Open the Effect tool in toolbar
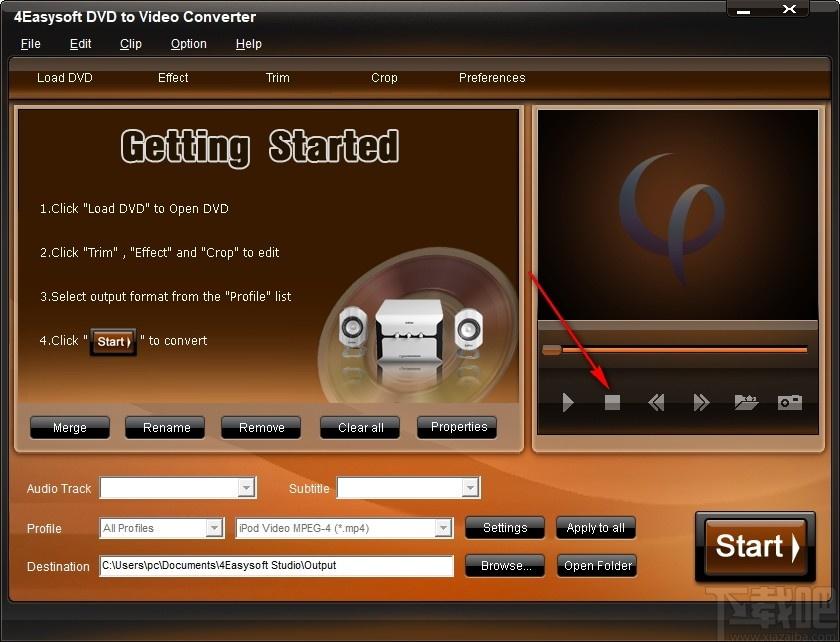The height and width of the screenshot is (642, 840). coord(173,78)
